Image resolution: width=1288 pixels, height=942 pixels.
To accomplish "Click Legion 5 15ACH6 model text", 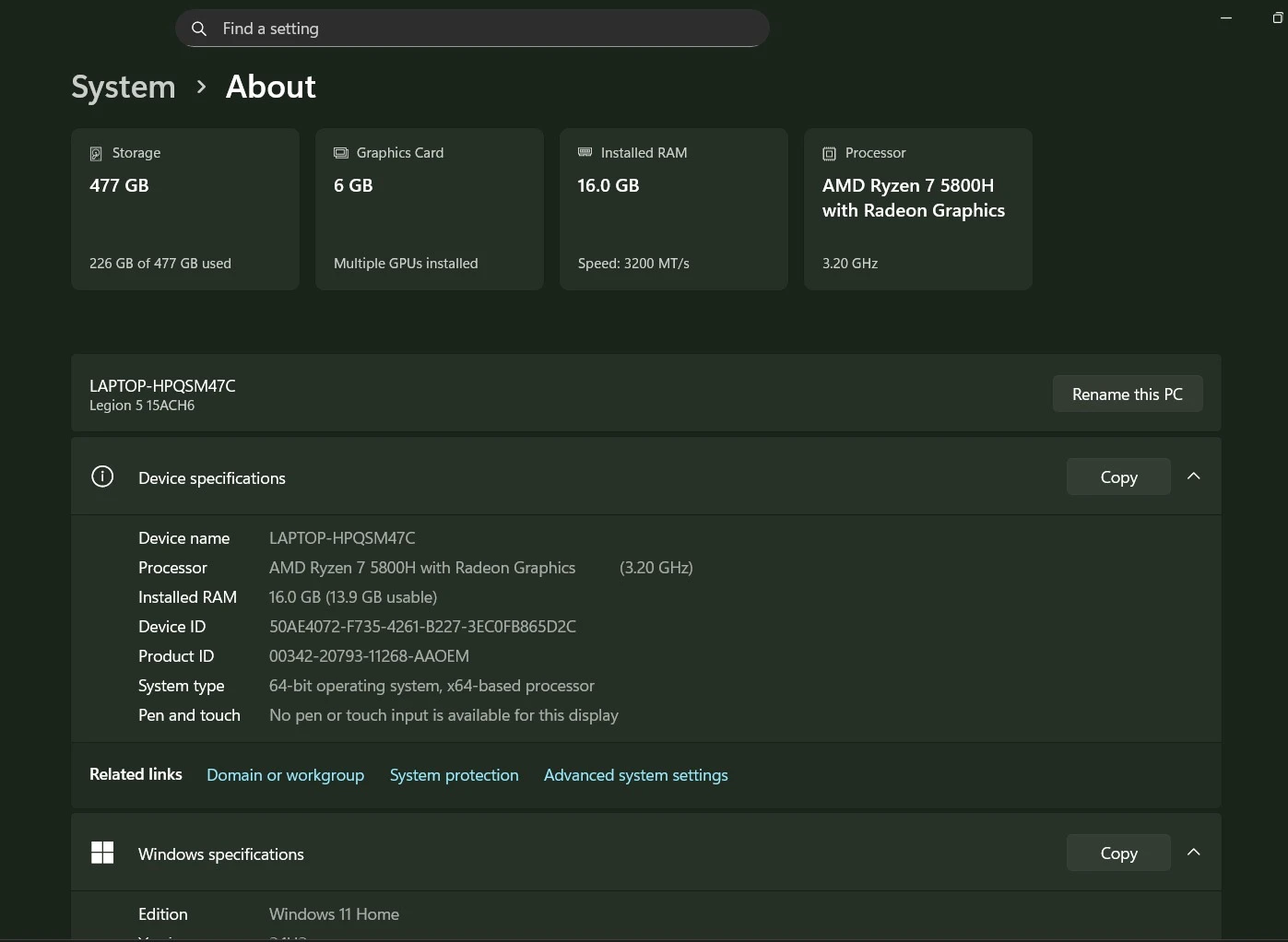I will pos(142,406).
